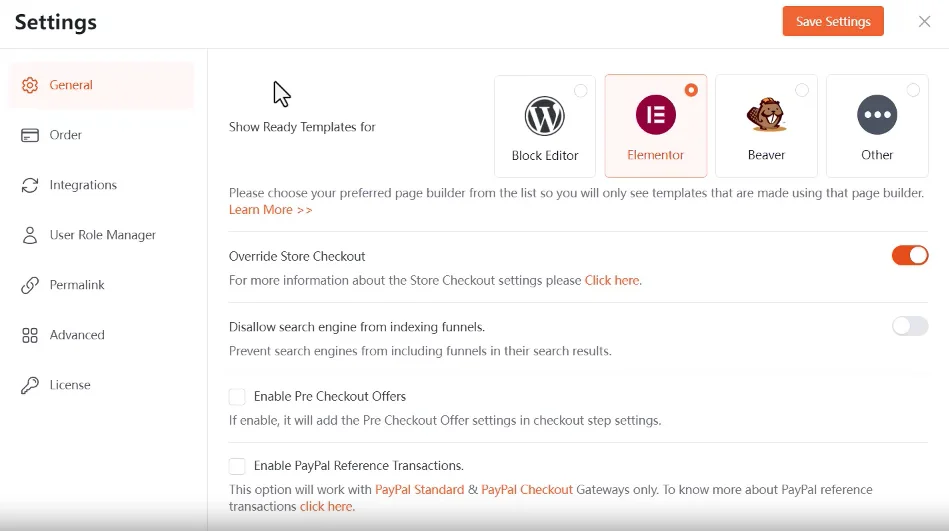Close the Settings dialog with X

924,22
